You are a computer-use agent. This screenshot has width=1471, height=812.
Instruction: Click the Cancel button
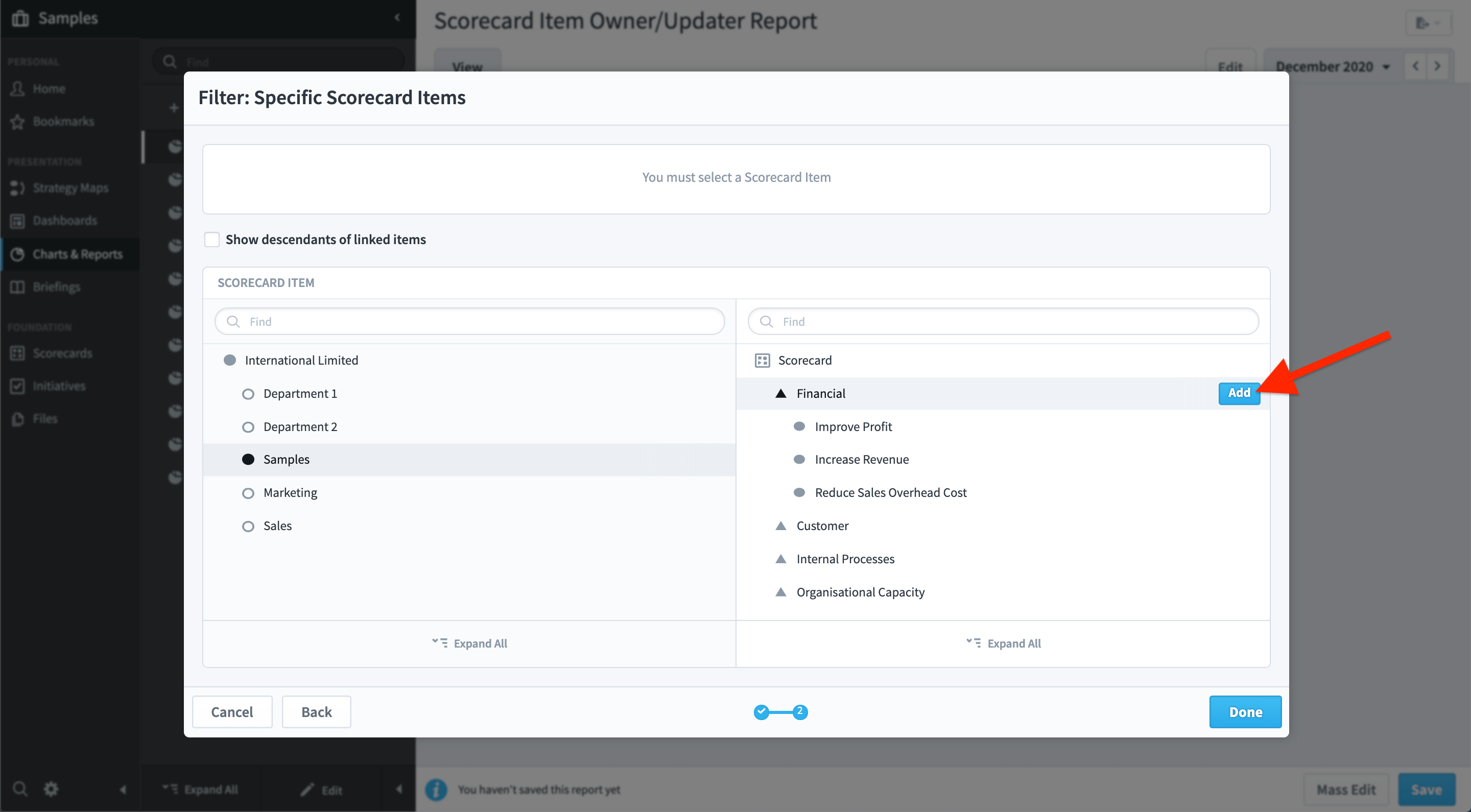232,711
